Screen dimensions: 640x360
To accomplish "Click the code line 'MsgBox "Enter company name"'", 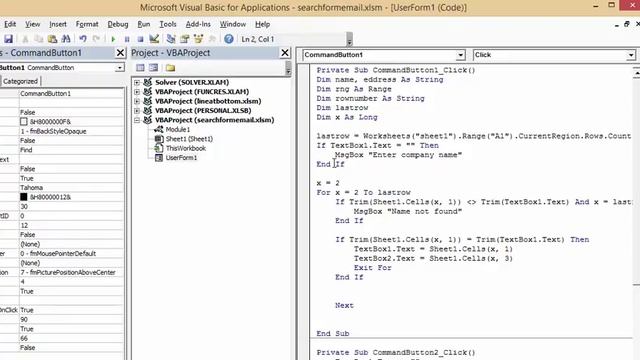I will pos(398,155).
